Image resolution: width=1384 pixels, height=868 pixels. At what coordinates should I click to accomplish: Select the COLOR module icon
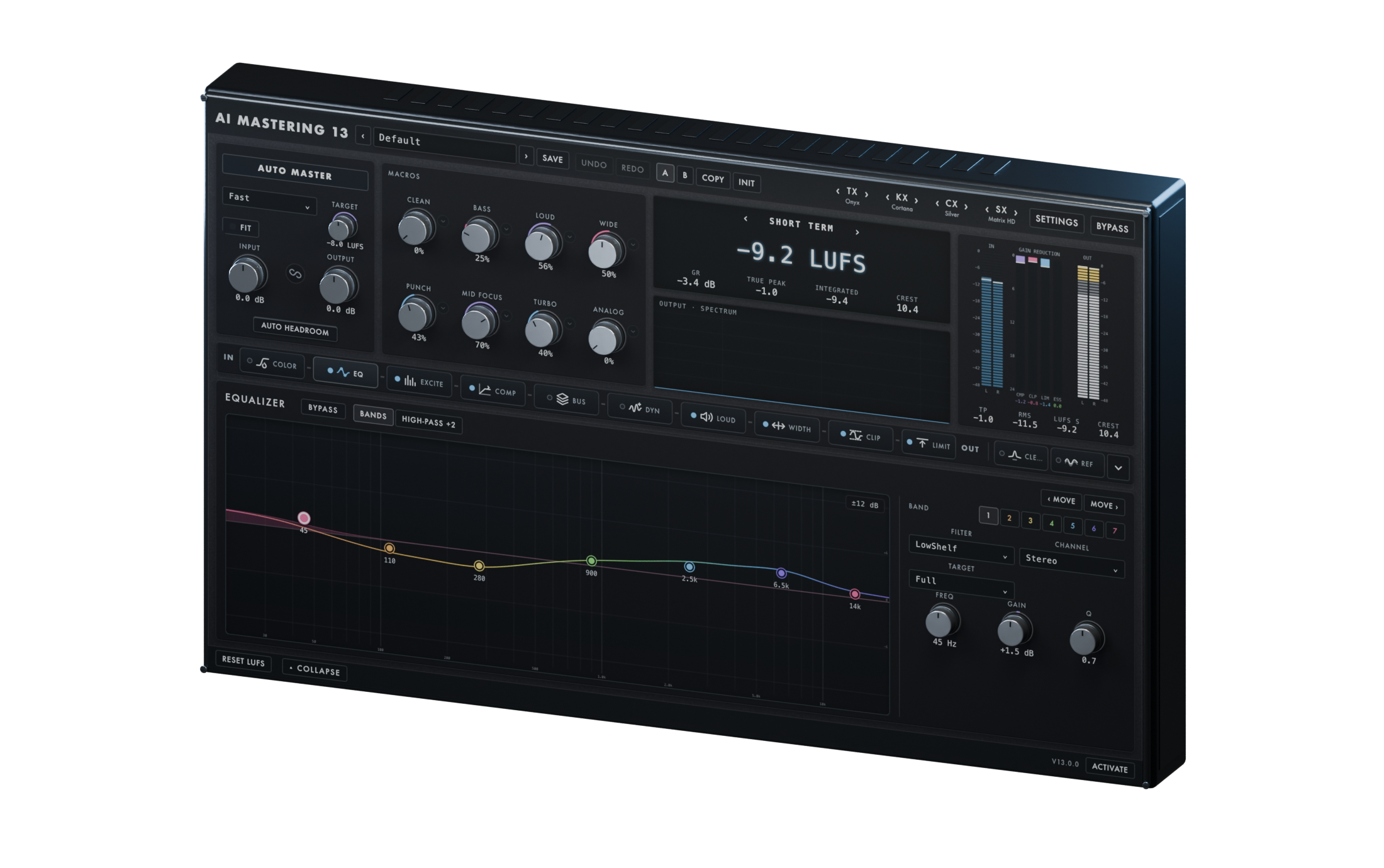tap(262, 363)
